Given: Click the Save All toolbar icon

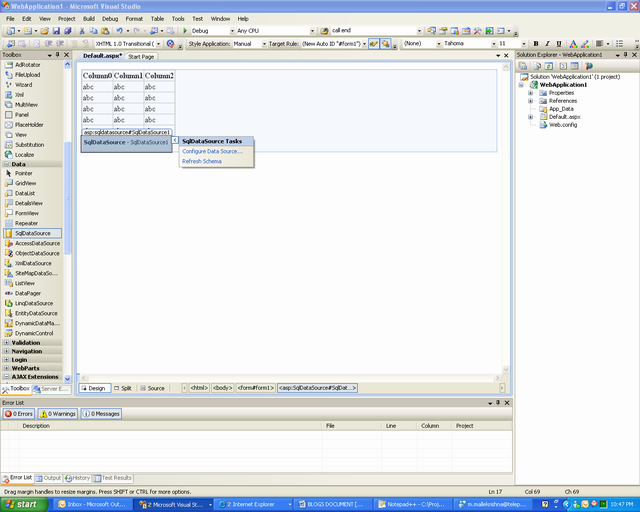Looking at the screenshot, I should click(x=68, y=31).
